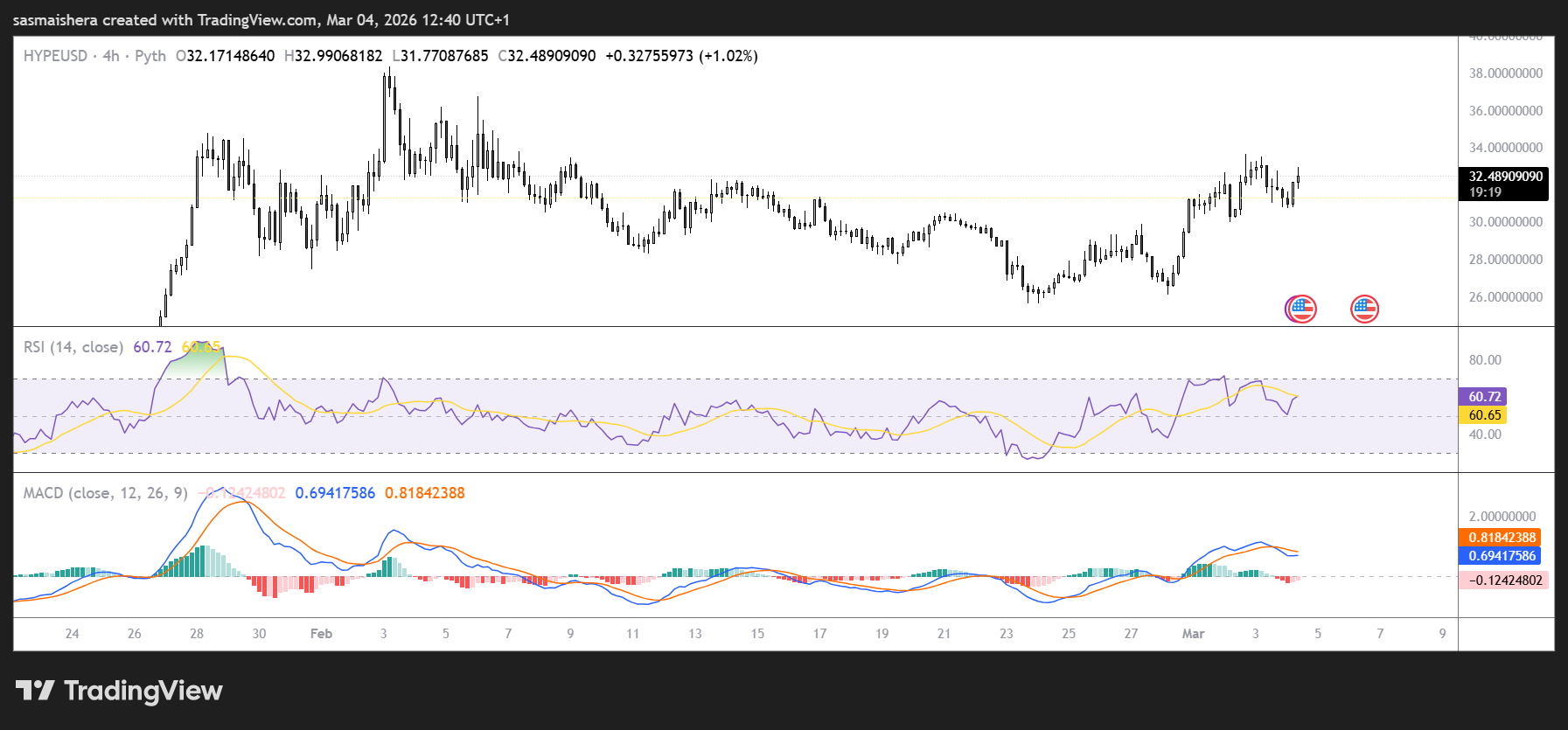
Task: Click the 38.00000000 price scale label
Action: tap(1506, 73)
